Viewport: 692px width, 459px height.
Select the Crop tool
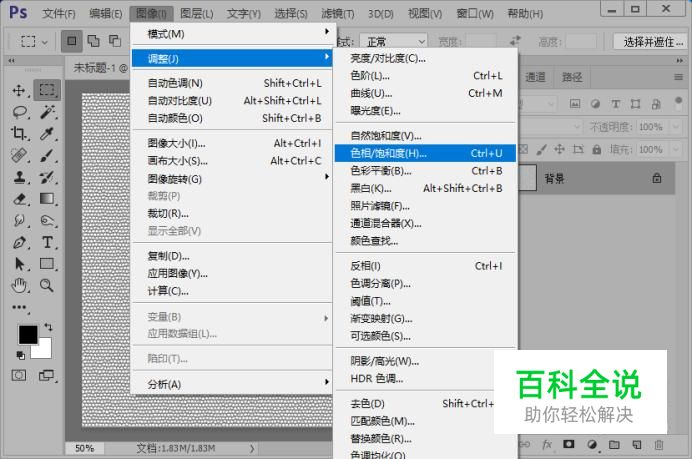pos(19,133)
